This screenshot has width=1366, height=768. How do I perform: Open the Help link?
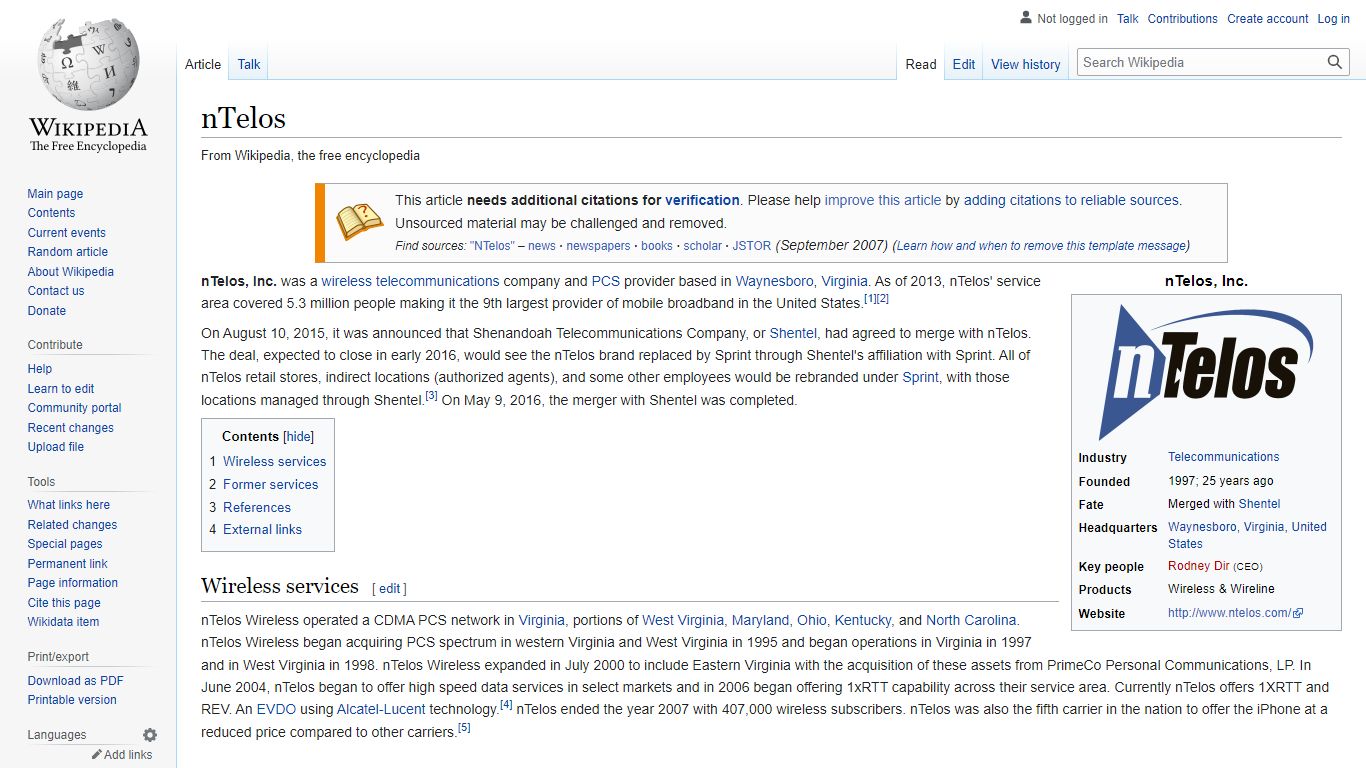click(x=40, y=369)
